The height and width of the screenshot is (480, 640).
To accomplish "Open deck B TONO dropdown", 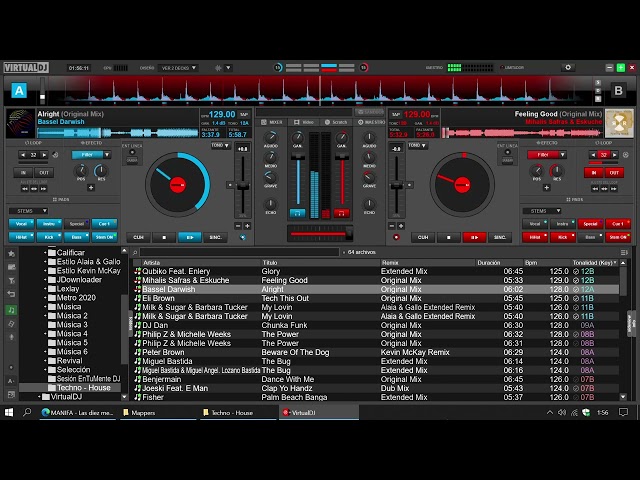I will pos(417,146).
